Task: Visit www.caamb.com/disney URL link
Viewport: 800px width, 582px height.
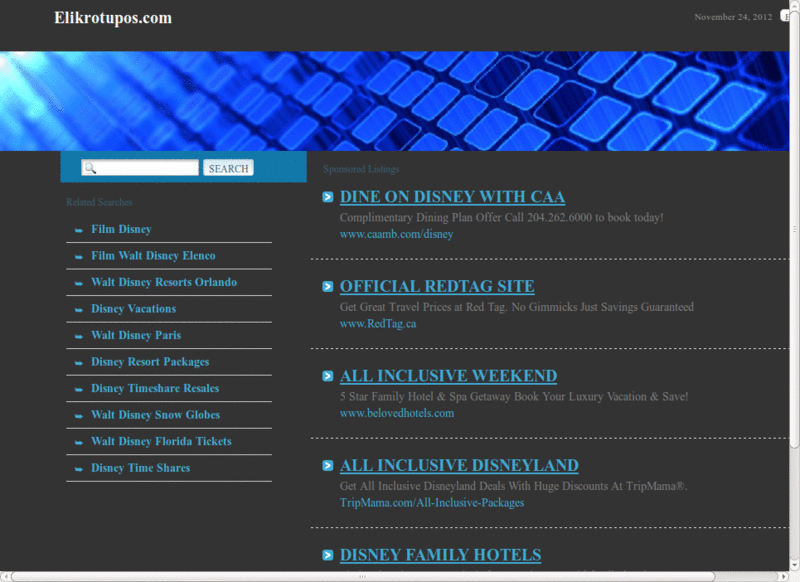Action: pyautogui.click(x=396, y=234)
